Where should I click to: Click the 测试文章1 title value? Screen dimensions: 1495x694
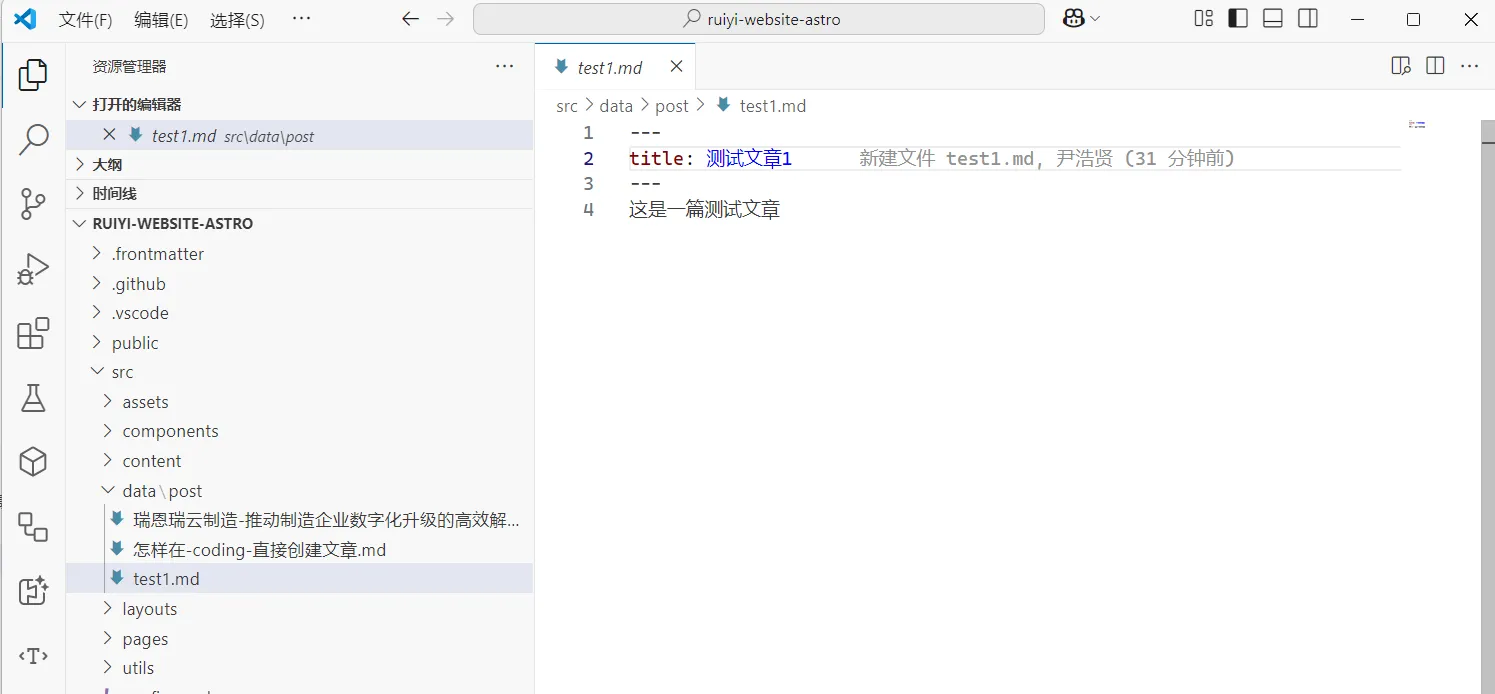point(749,159)
